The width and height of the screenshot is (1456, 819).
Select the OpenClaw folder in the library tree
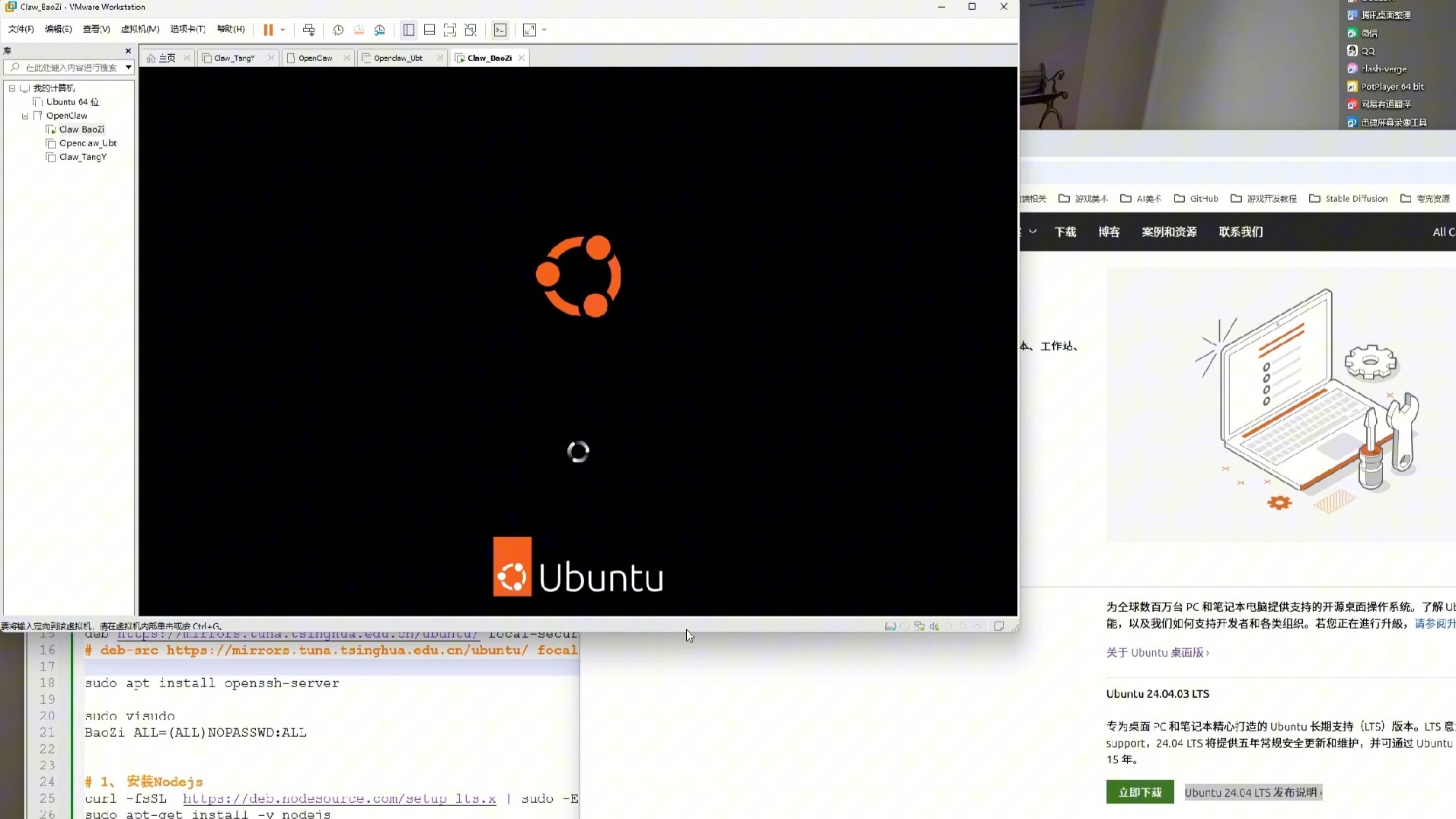click(66, 116)
